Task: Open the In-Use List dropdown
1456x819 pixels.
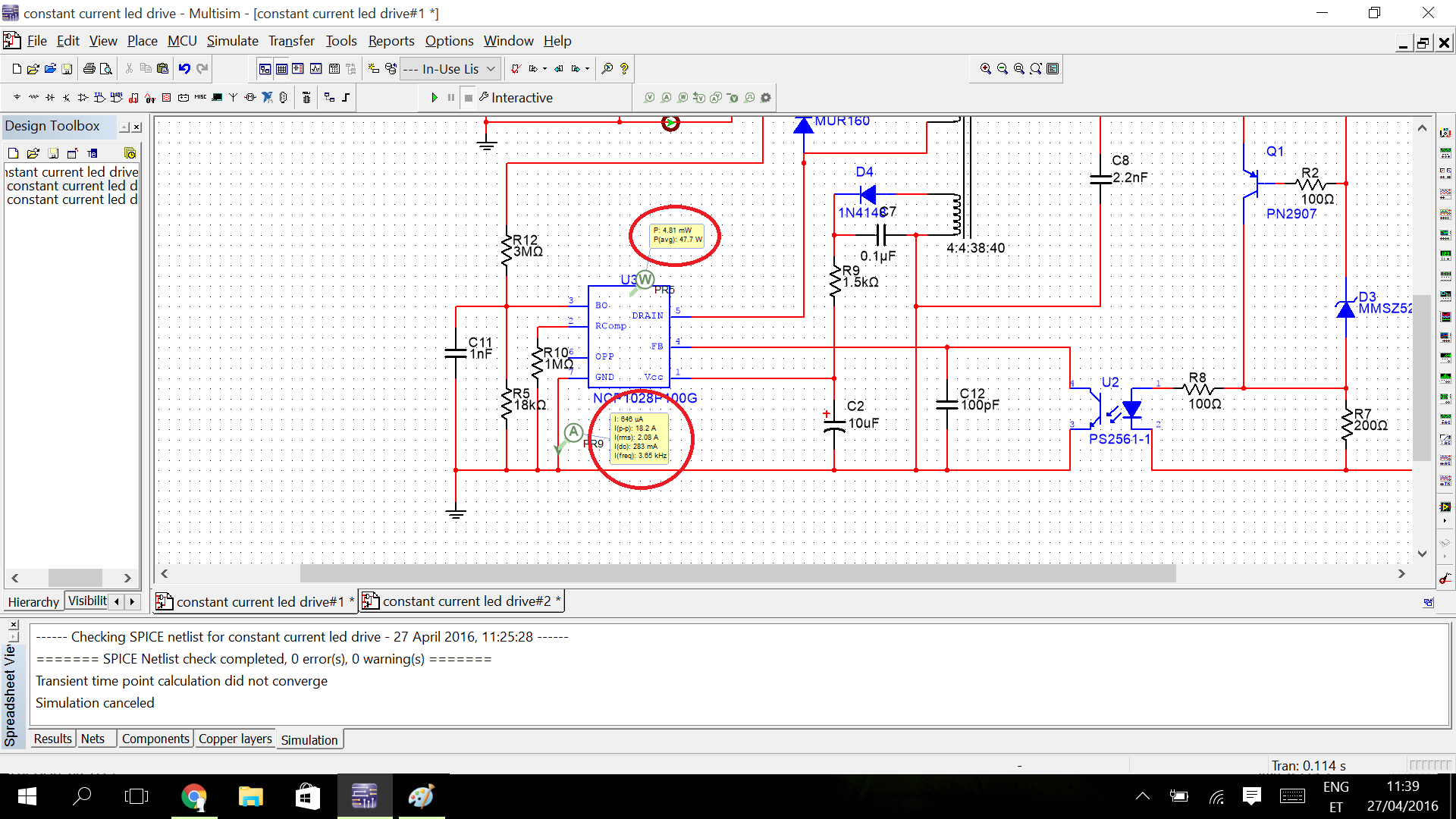Action: coord(450,69)
